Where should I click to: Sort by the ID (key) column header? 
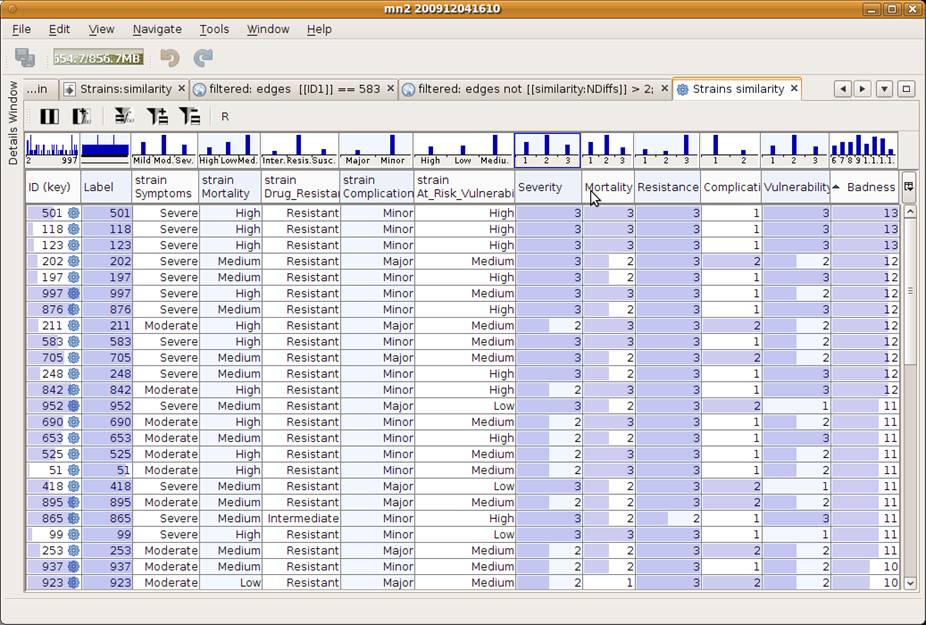pyautogui.click(x=53, y=187)
